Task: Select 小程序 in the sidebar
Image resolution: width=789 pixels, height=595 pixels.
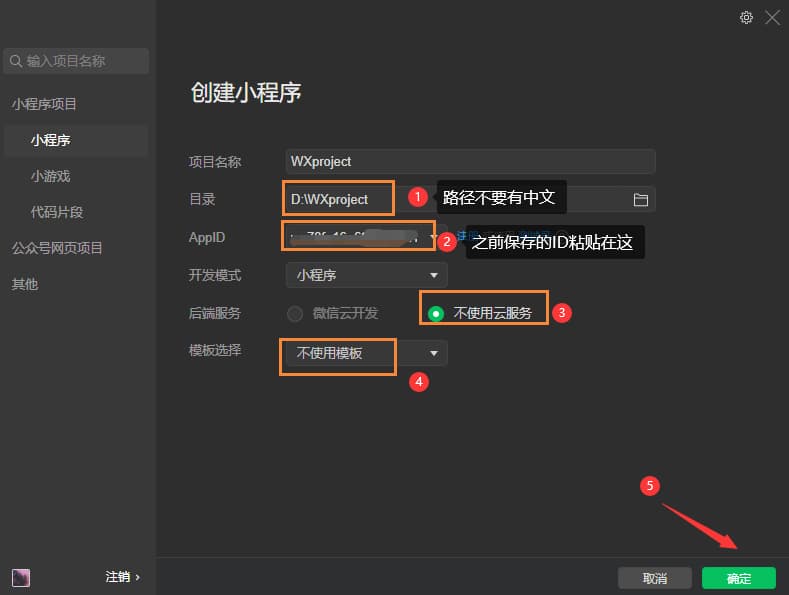Action: (x=50, y=140)
